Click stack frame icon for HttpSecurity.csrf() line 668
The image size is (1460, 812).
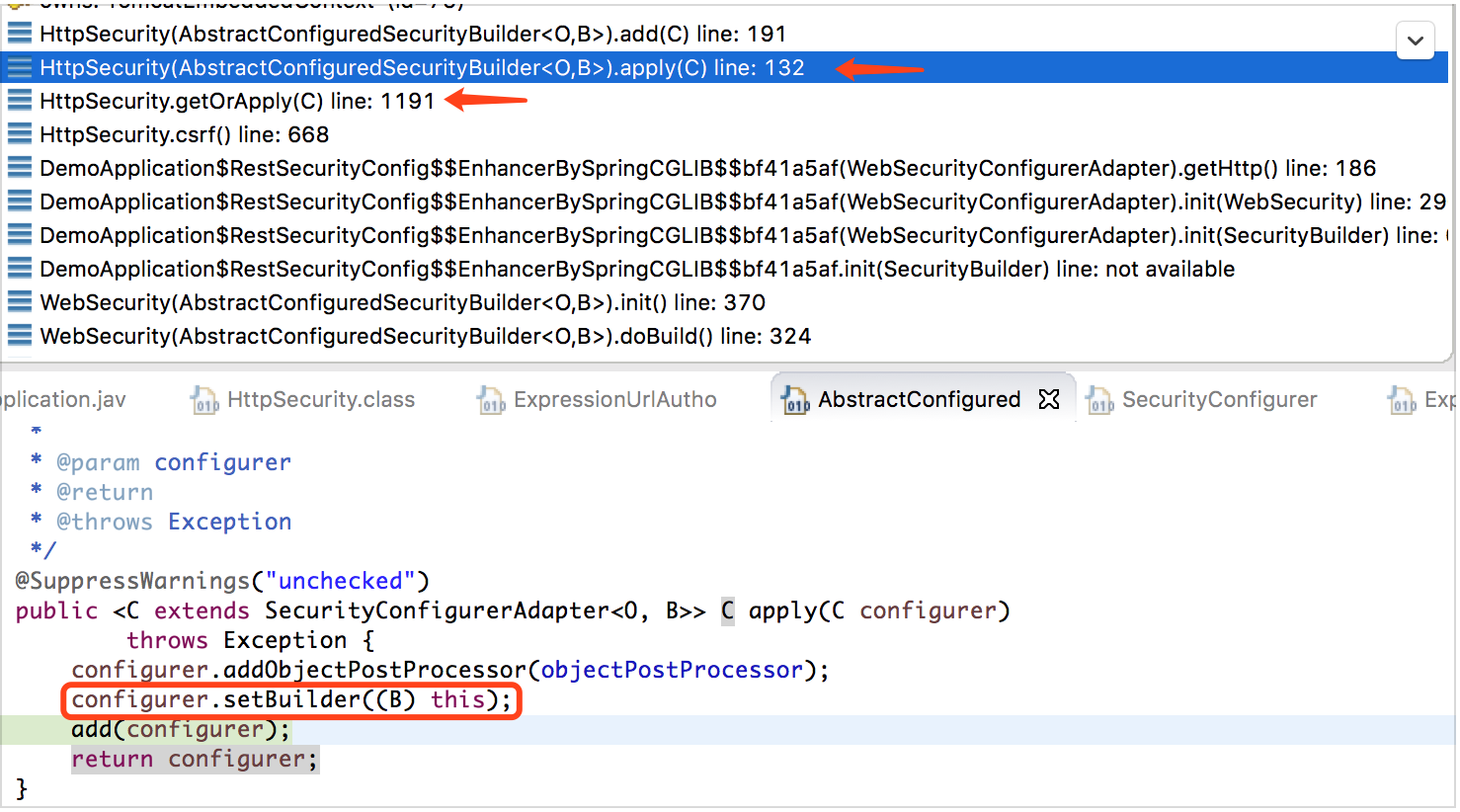pos(20,134)
